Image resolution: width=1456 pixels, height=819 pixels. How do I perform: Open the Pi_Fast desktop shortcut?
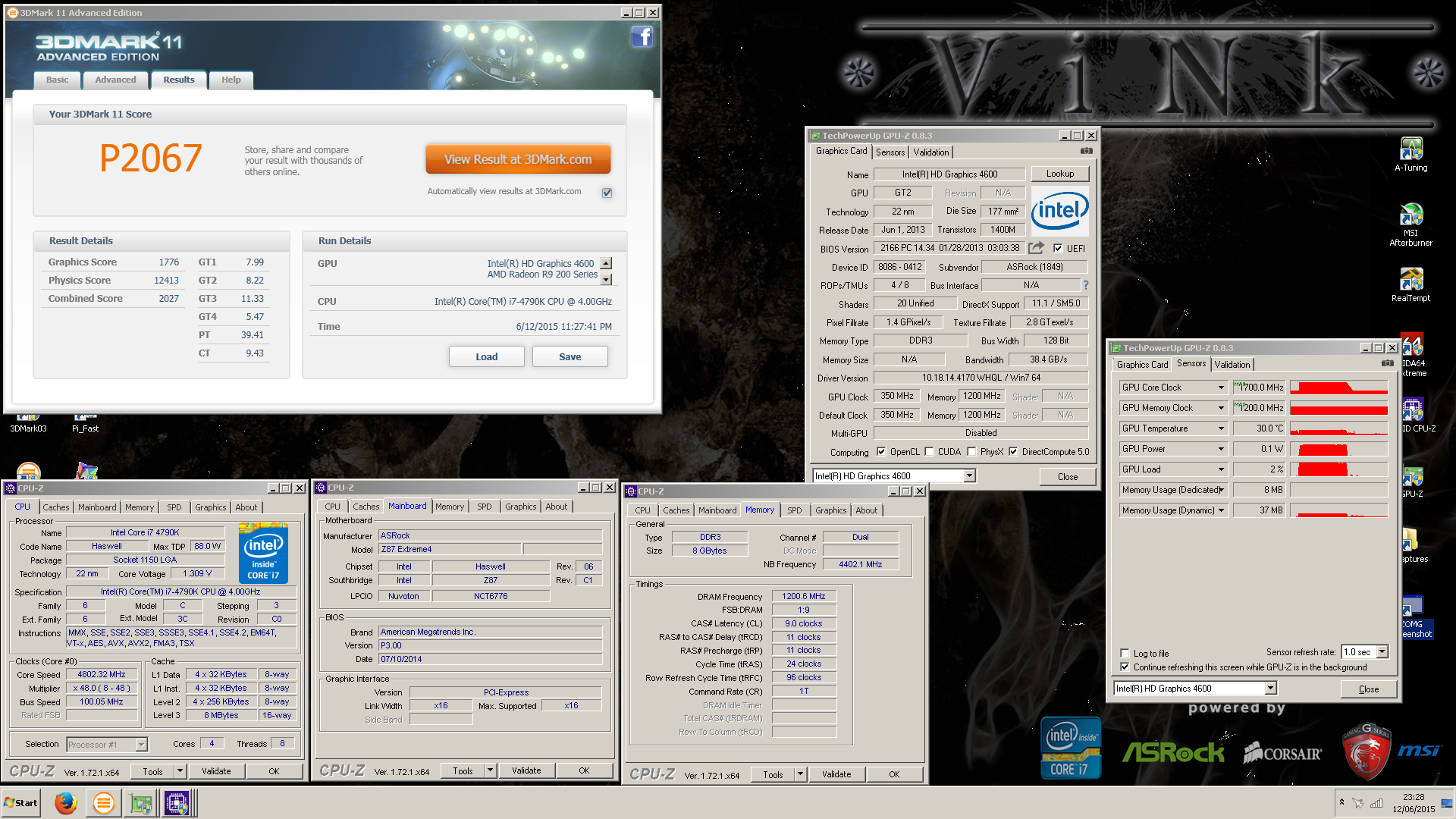[85, 423]
